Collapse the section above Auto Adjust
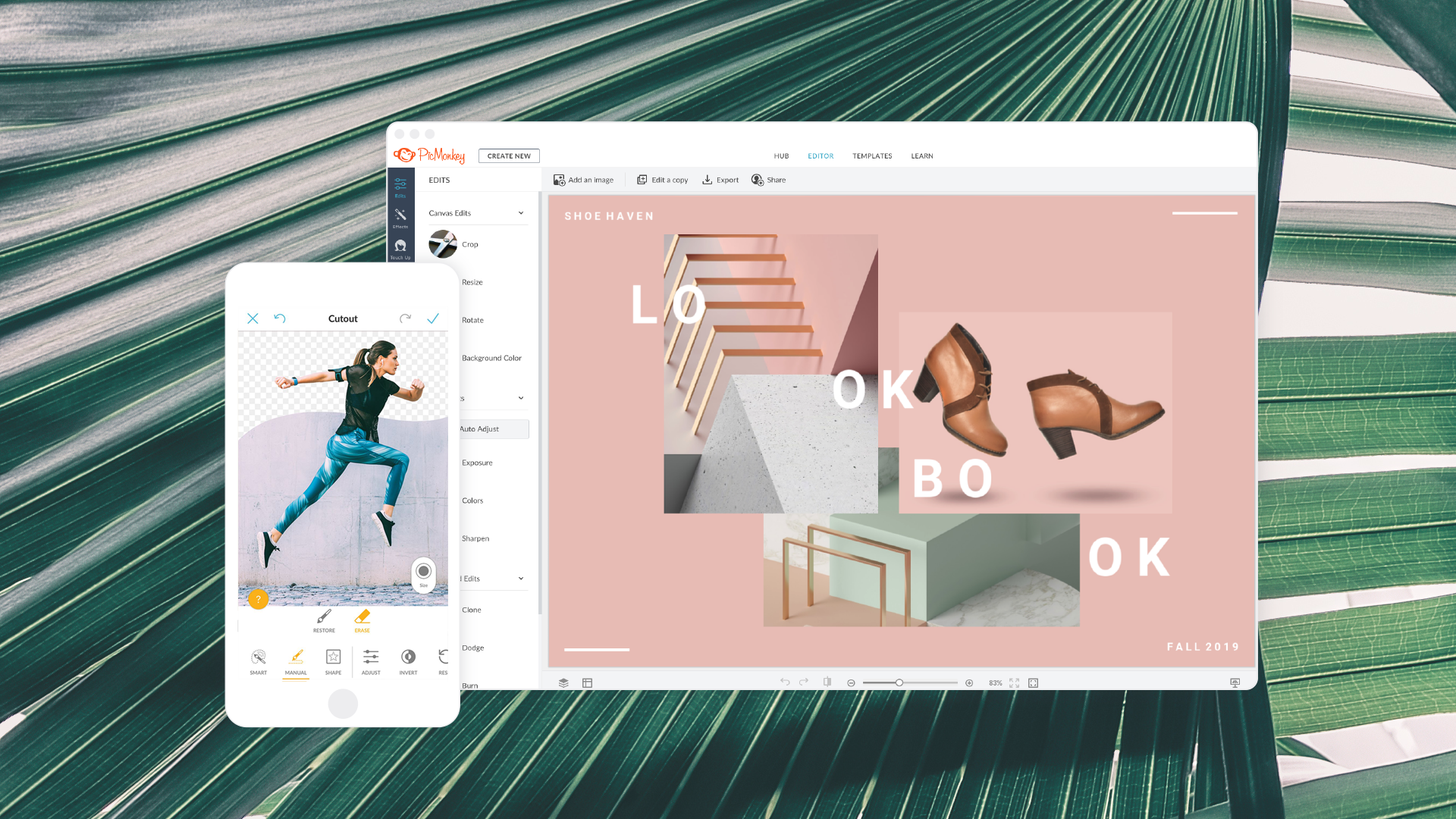1456x819 pixels. pyautogui.click(x=521, y=398)
